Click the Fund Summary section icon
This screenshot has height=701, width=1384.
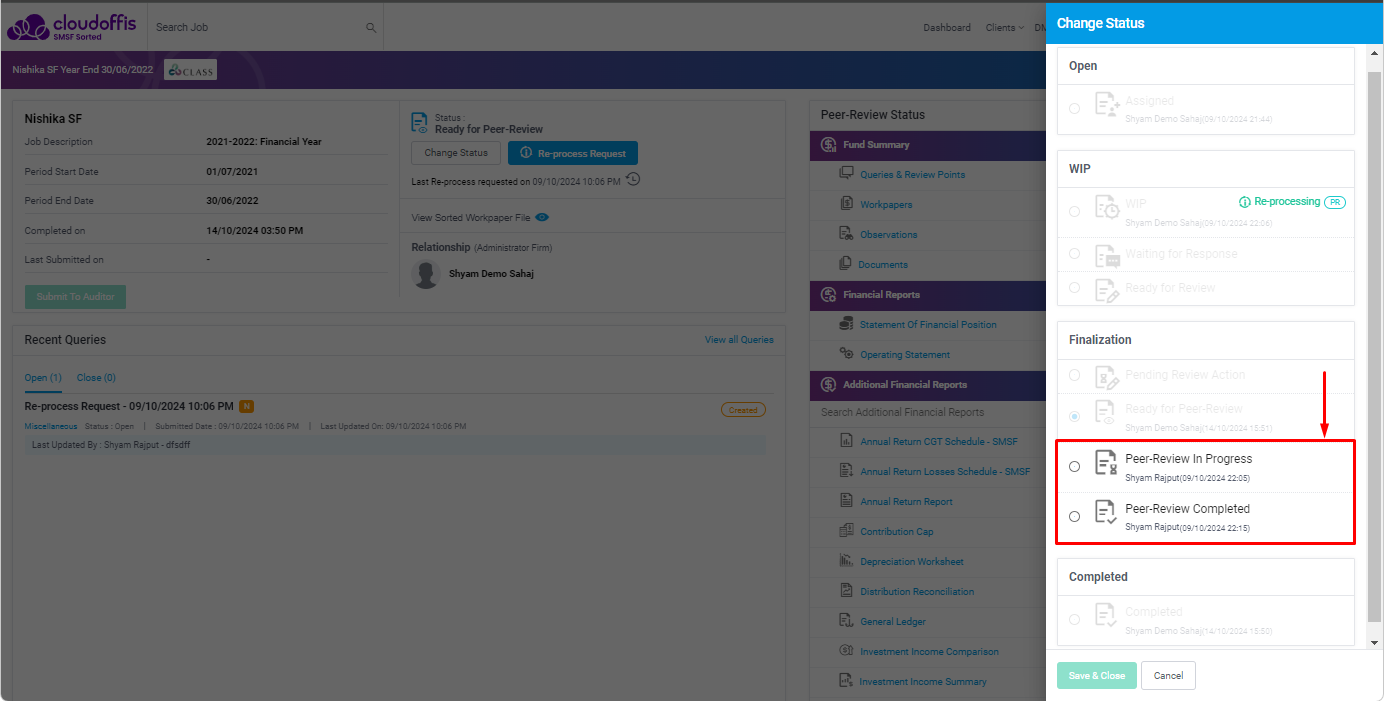[x=829, y=145]
